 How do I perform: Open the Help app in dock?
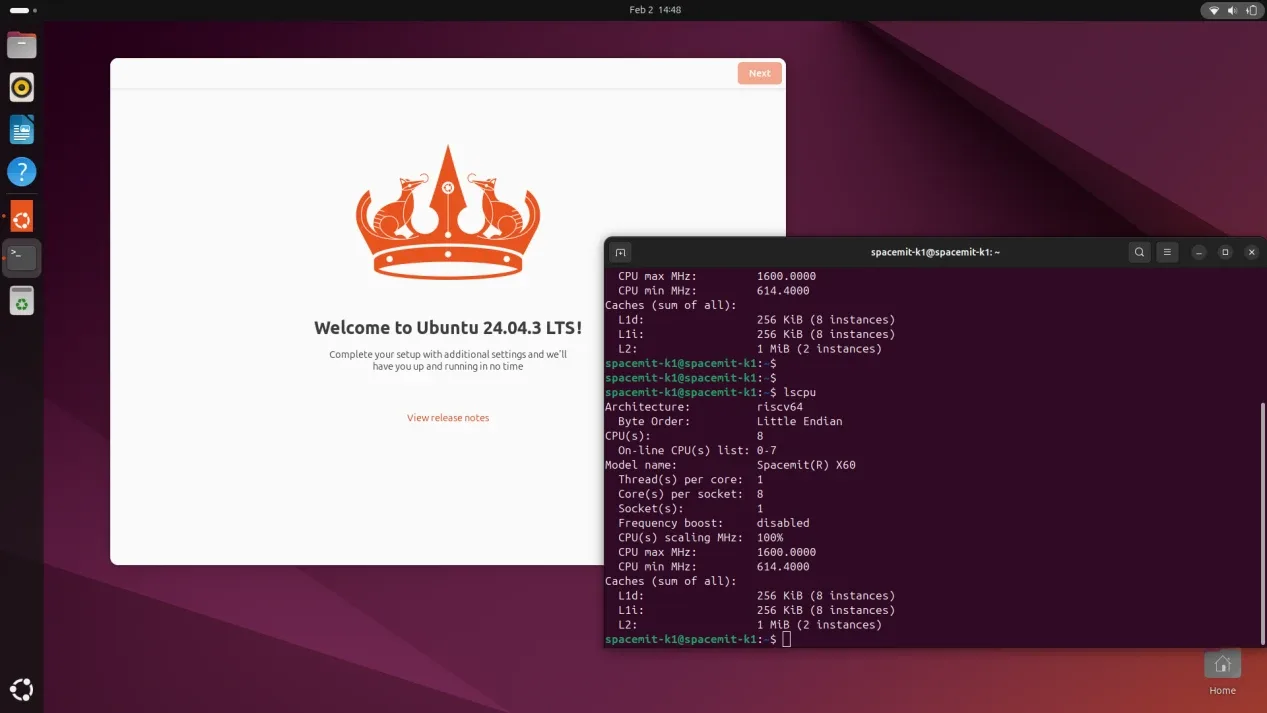(x=21, y=171)
